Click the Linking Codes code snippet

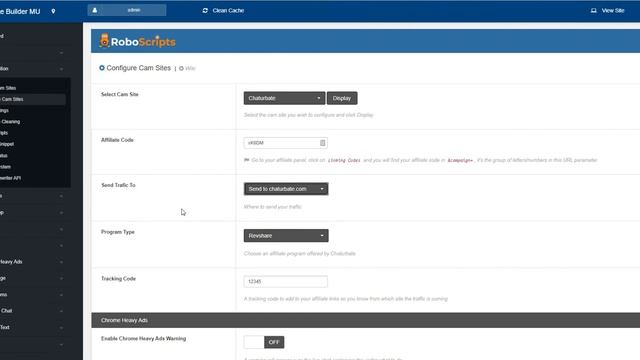[x=344, y=160]
